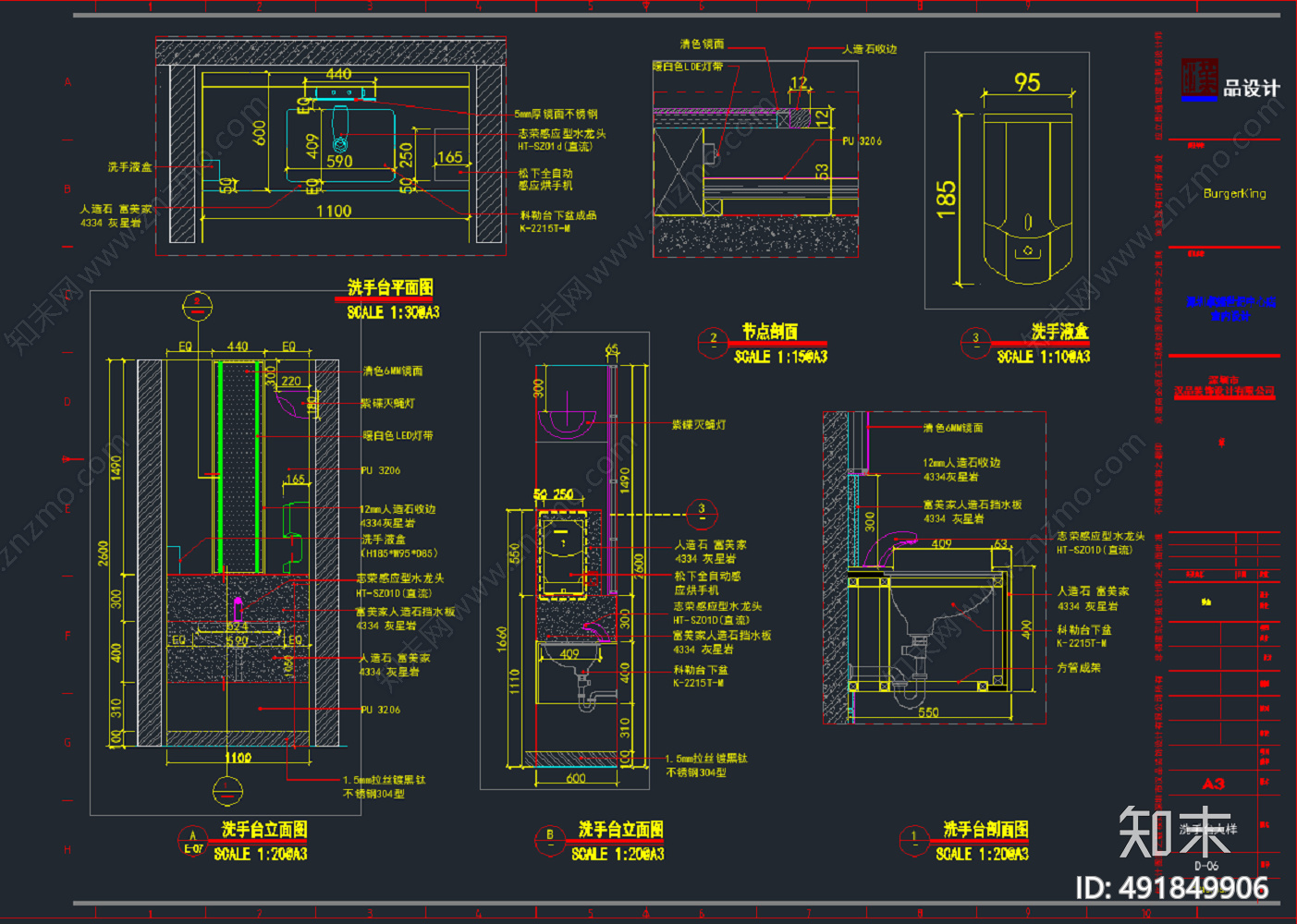Click the 1.5mm拉丝镀黑钛 note in elevation A
Image resolution: width=1297 pixels, height=924 pixels.
click(385, 787)
